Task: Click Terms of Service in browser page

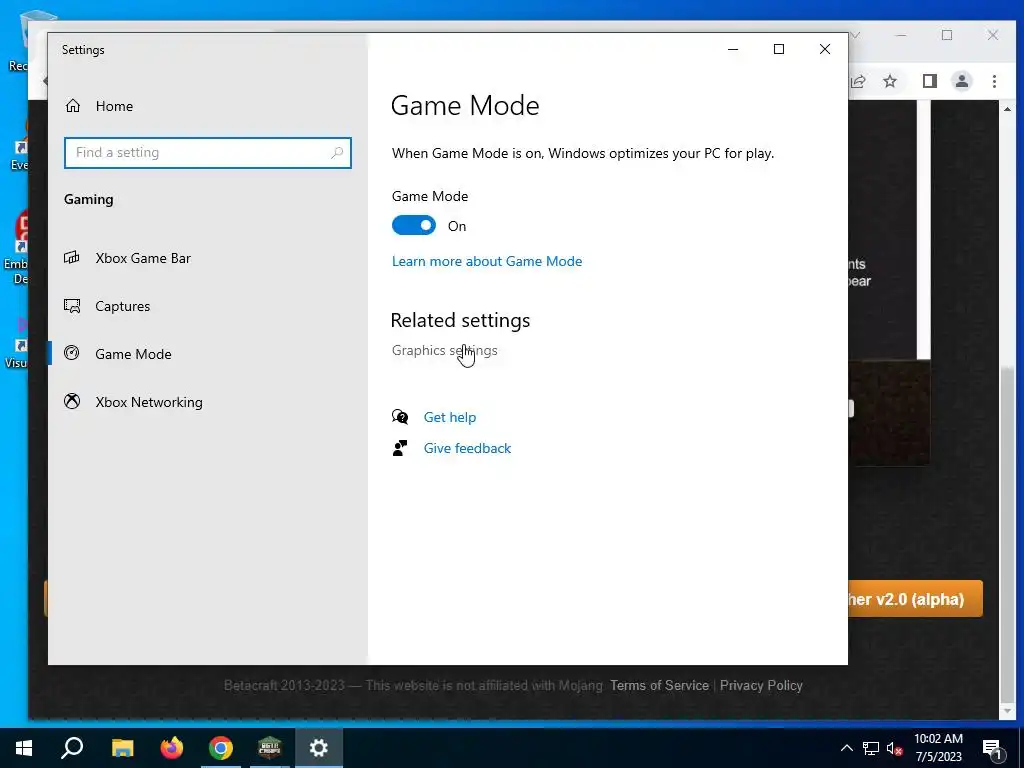Action: [659, 686]
